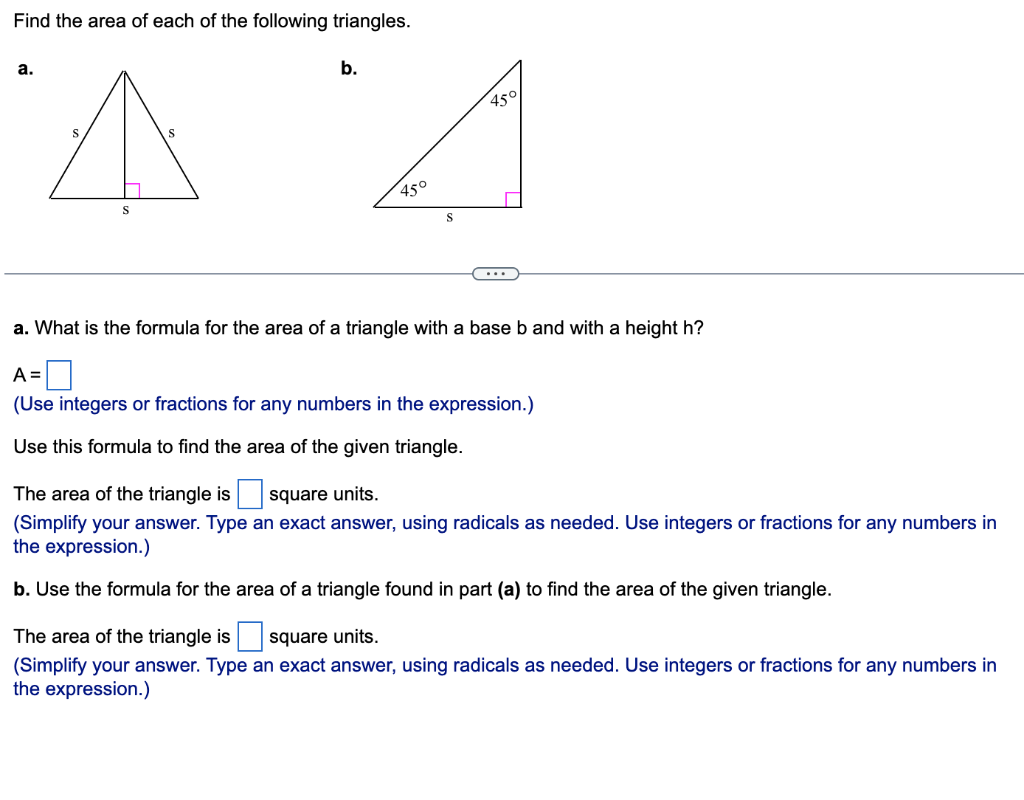Click the s label on triangle a's base
Screen dimensions: 1024x800
pos(125,209)
